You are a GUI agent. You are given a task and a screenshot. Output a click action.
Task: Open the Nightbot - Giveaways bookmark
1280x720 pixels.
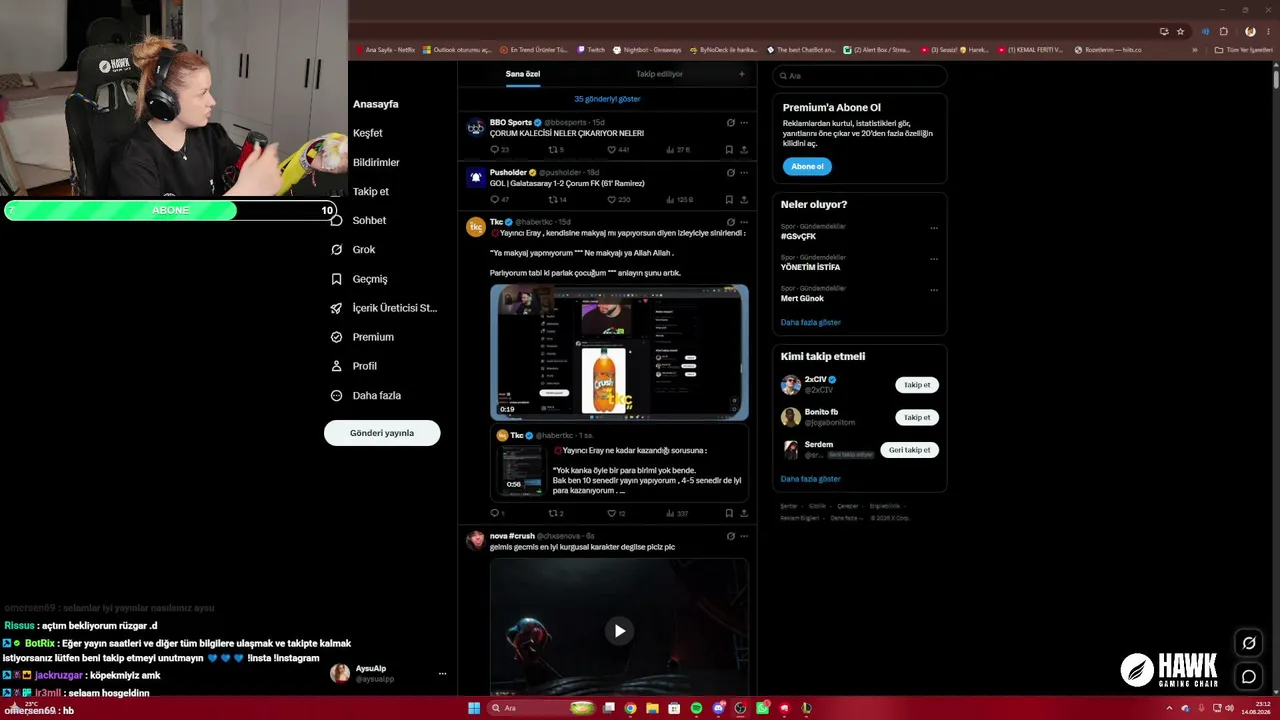(647, 49)
